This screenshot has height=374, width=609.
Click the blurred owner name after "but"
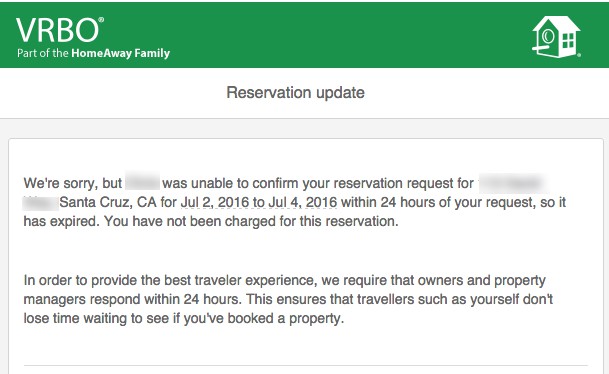tap(143, 183)
